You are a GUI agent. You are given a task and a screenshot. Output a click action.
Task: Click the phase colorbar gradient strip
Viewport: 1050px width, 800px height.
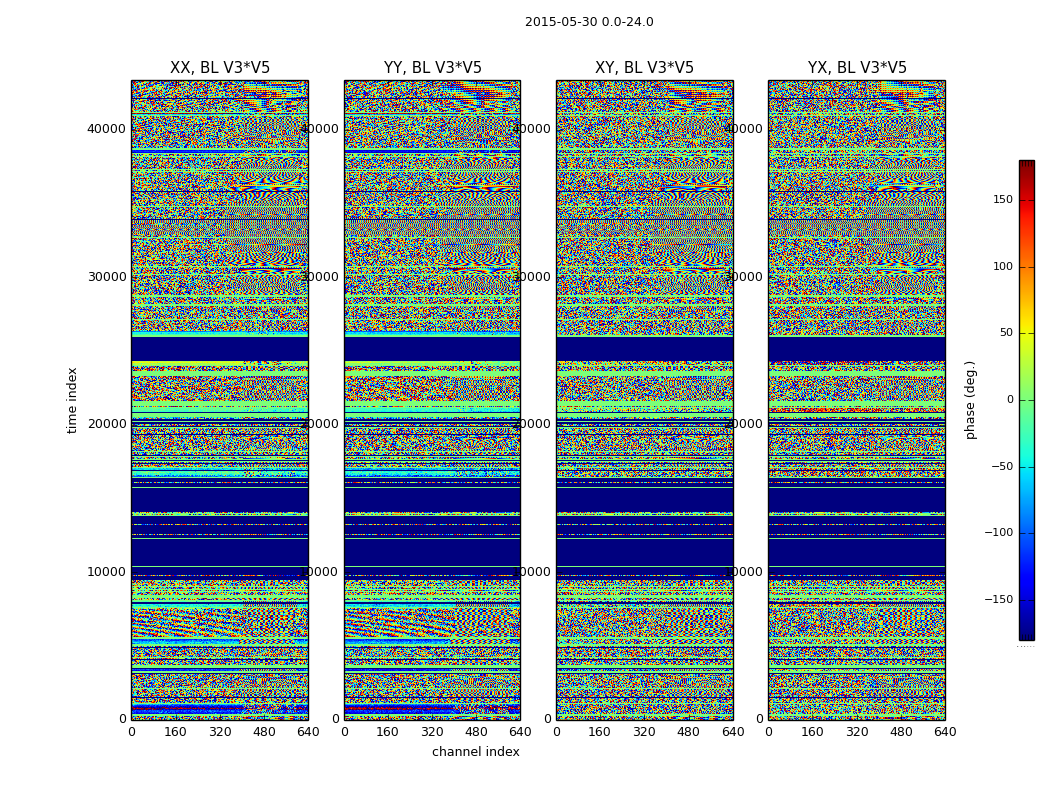tap(1026, 400)
